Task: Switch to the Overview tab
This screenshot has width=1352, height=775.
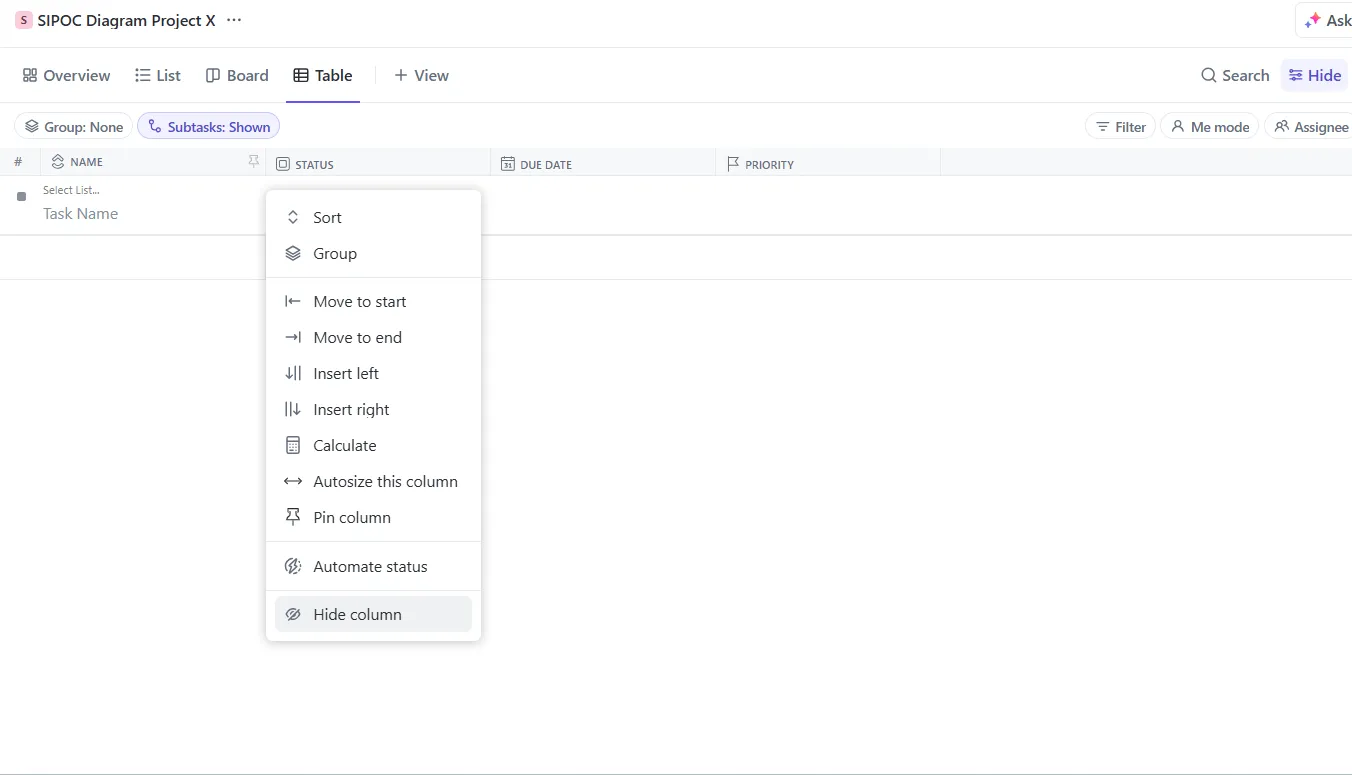Action: tap(66, 75)
